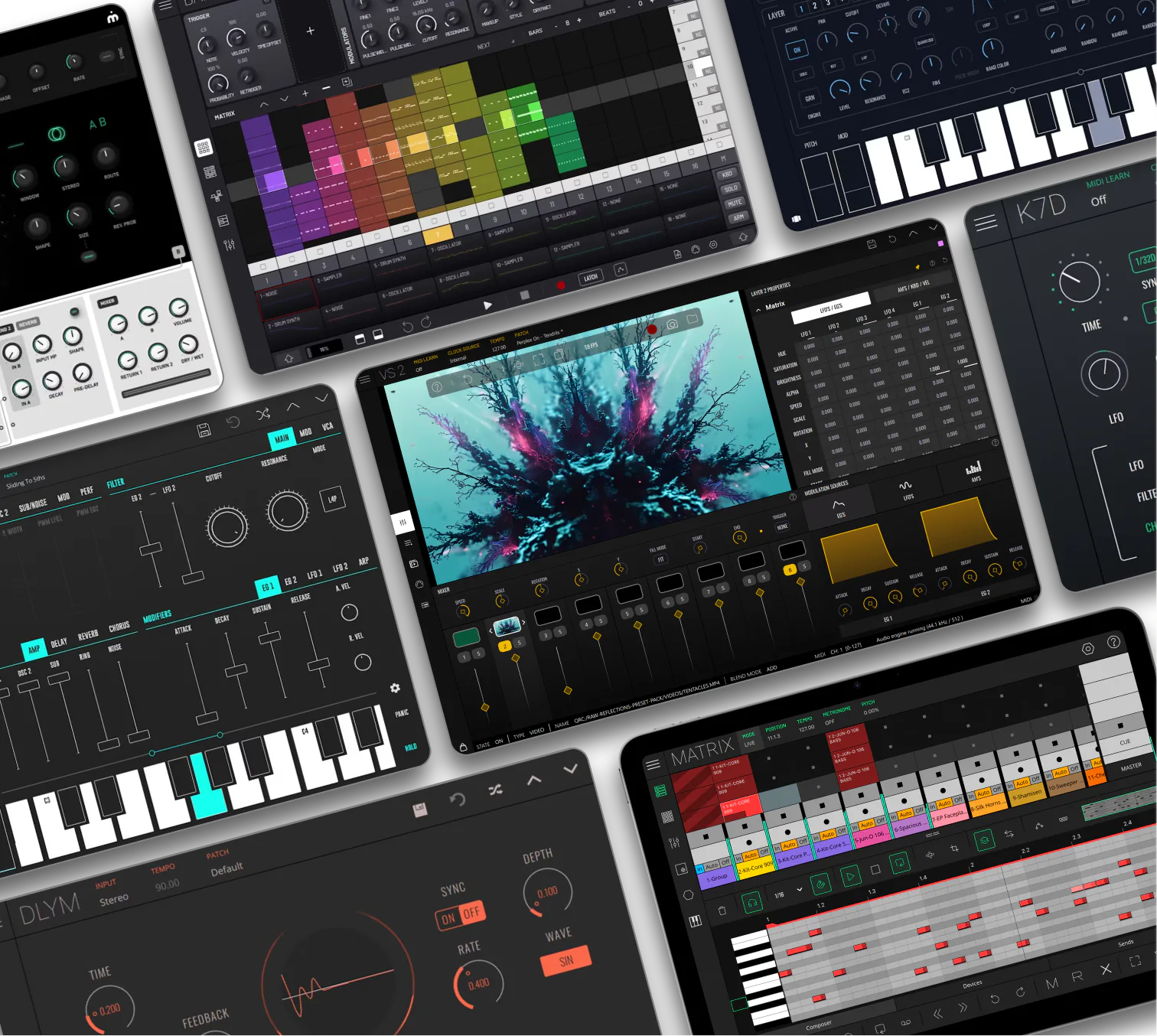This screenshot has height=1036, width=1157.
Task: Click the red record dot above the VS 2 video preview
Action: pyautogui.click(x=652, y=330)
